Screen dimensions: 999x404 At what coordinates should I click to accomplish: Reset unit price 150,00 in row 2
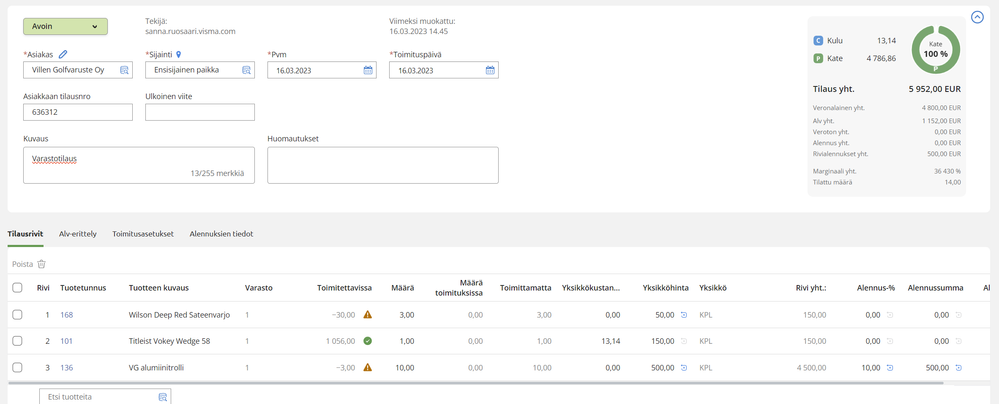tap(684, 341)
